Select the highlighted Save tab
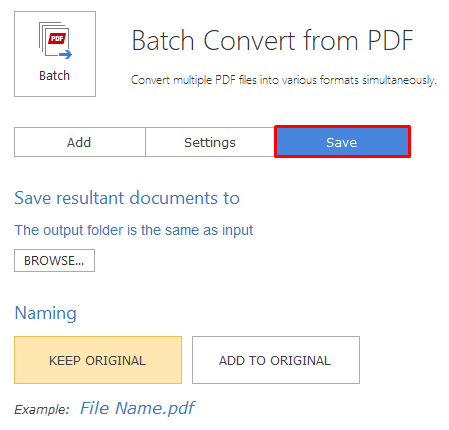Image resolution: width=449 pixels, height=430 pixels. 342,142
